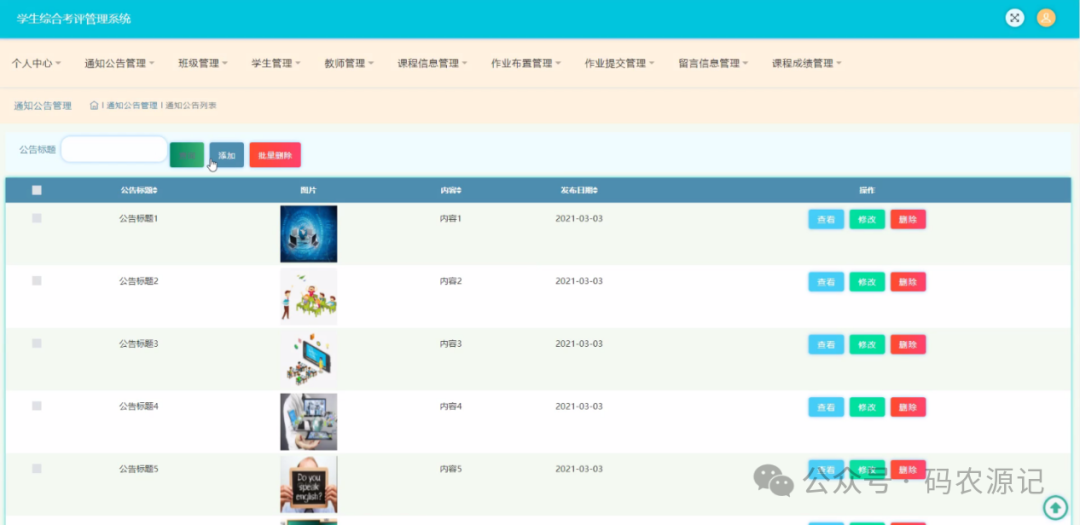This screenshot has width=1080, height=525.
Task: Sort by 发布日期 column header
Action: coord(579,190)
